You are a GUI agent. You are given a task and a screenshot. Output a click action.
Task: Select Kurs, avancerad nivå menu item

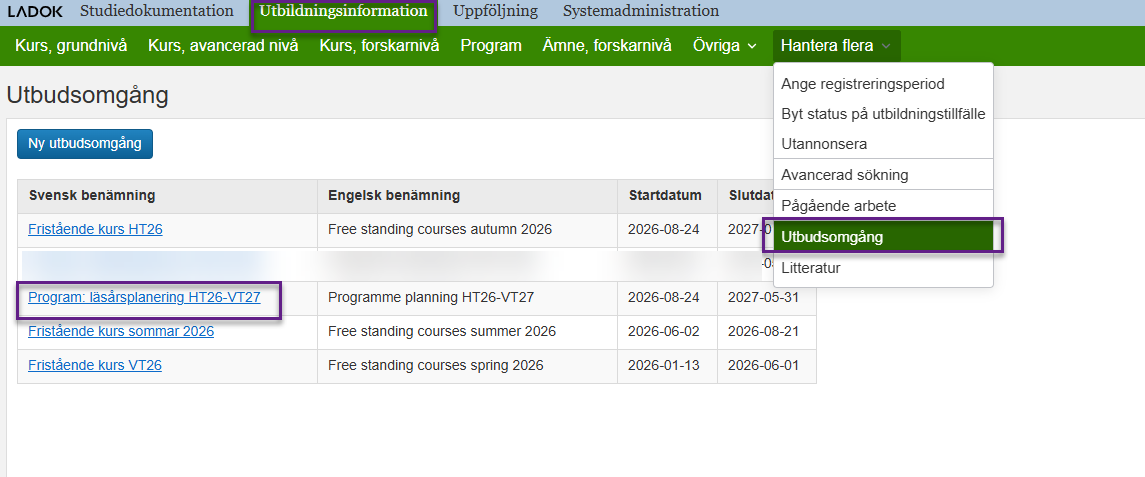click(x=223, y=46)
